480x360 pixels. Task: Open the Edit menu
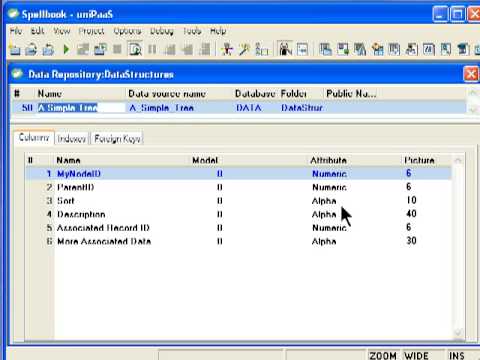37,31
